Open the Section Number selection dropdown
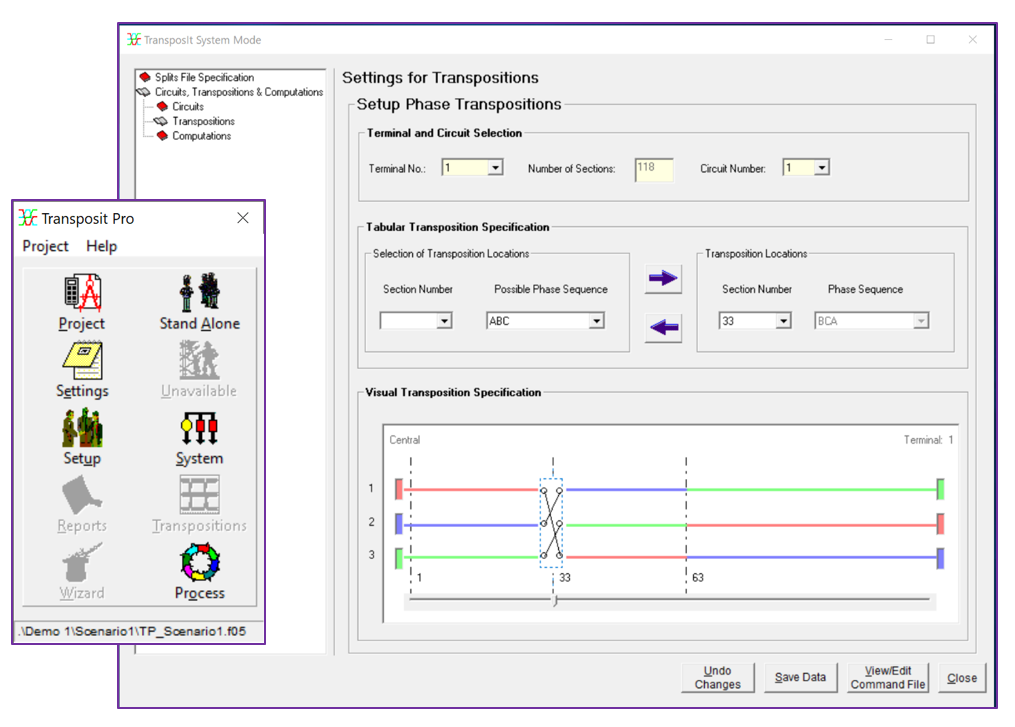This screenshot has height=727, width=1015. (x=444, y=321)
